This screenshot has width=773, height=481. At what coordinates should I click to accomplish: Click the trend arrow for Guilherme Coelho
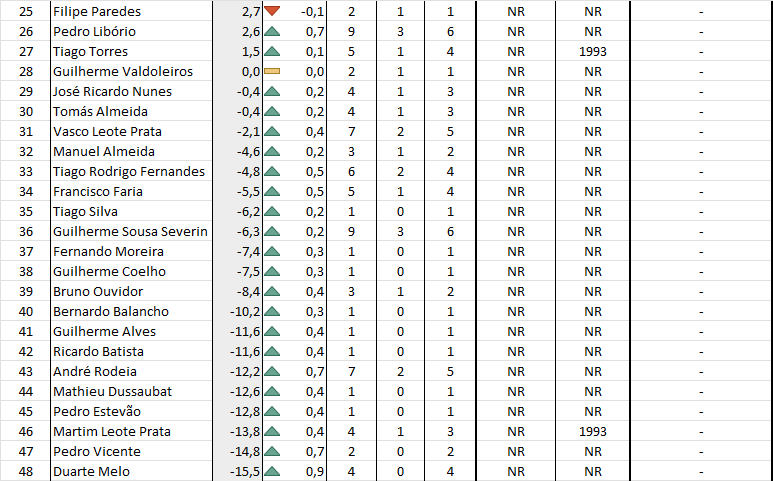point(272,272)
